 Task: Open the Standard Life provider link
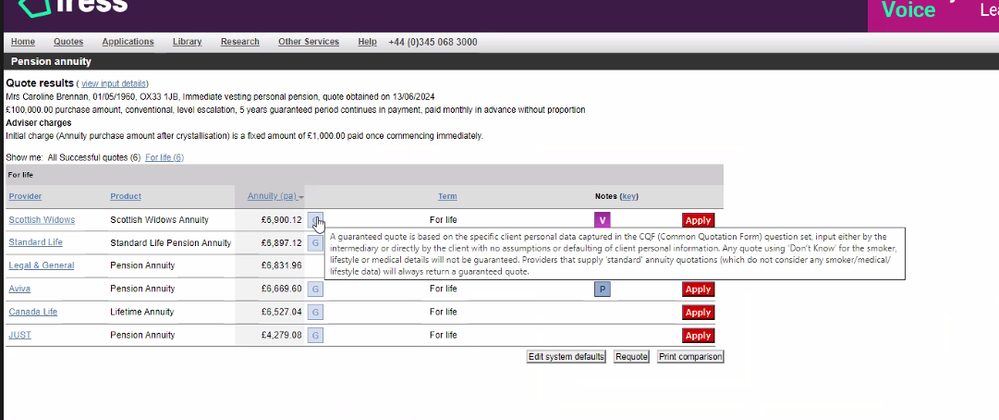click(x=36, y=242)
